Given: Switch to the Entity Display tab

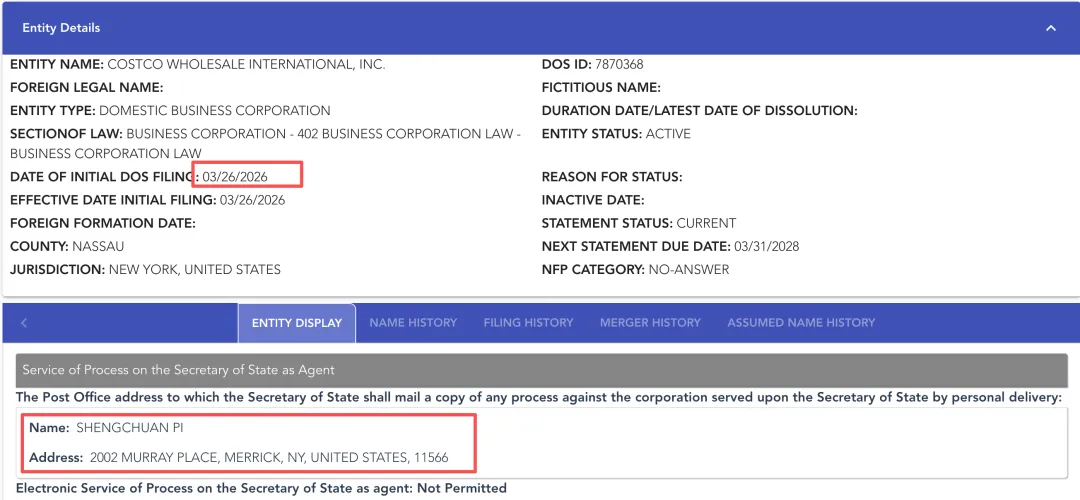Looking at the screenshot, I should pos(296,323).
